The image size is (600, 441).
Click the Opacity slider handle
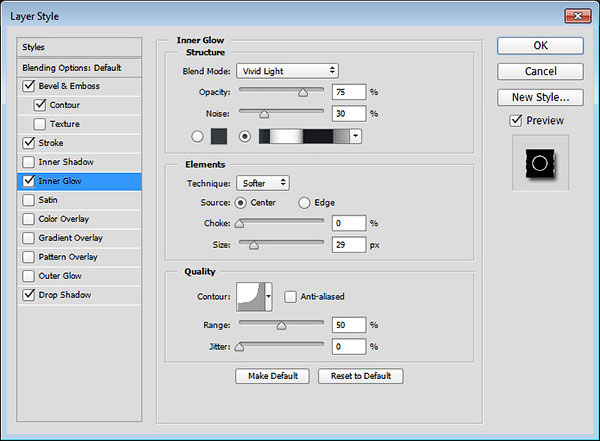303,93
